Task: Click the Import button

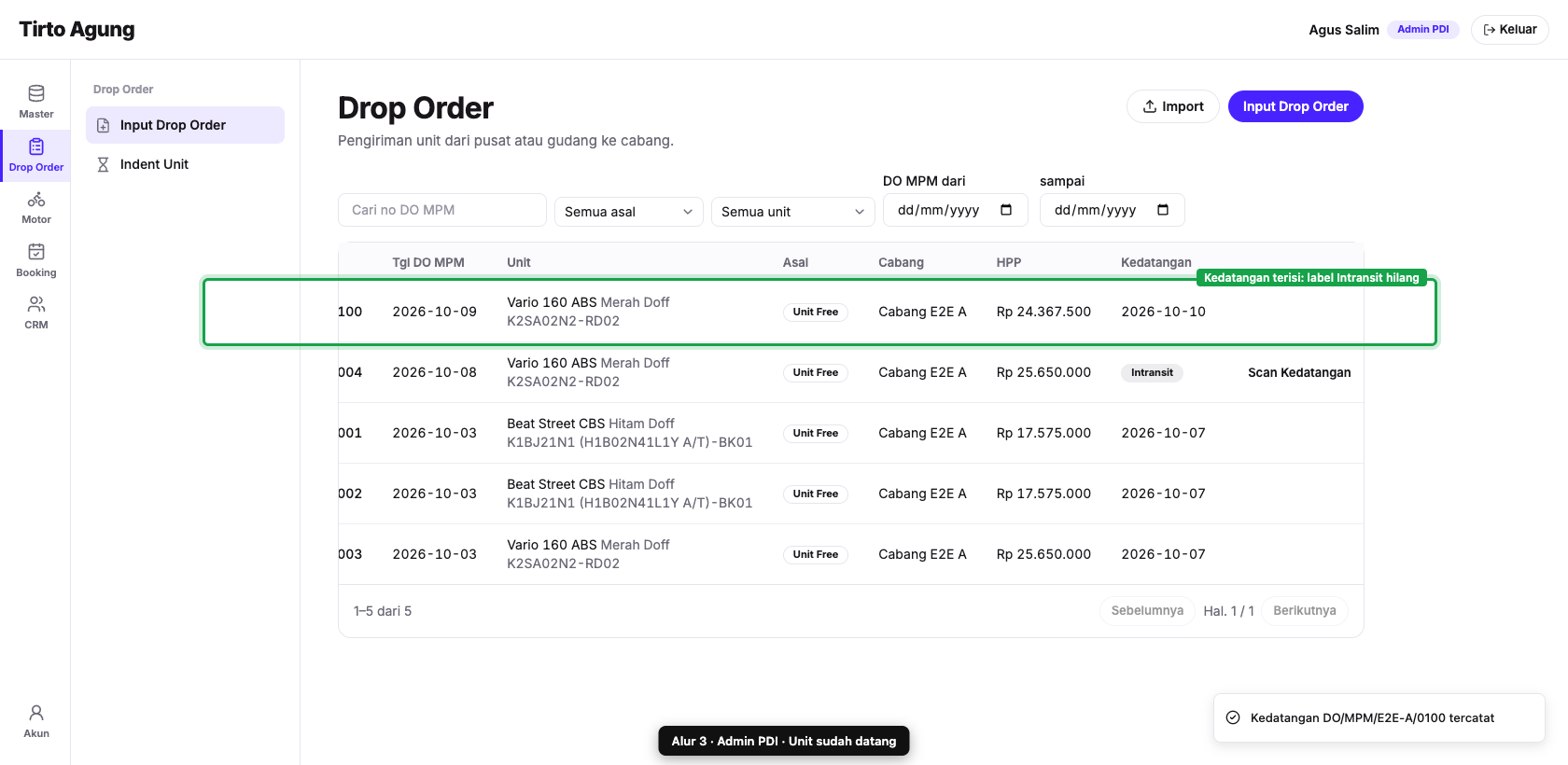Action: [x=1173, y=106]
